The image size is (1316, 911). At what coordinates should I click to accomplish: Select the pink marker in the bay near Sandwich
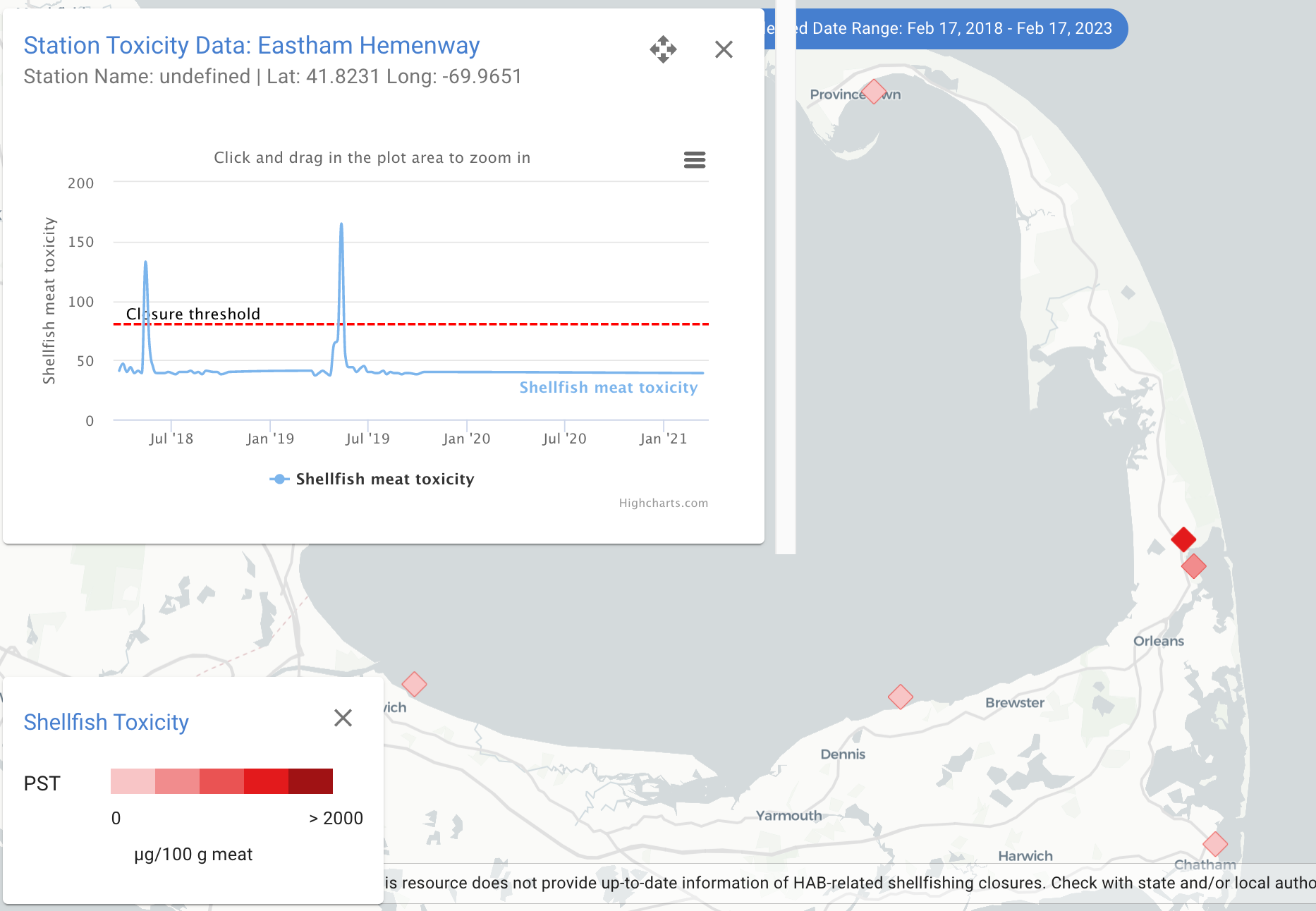[x=413, y=683]
